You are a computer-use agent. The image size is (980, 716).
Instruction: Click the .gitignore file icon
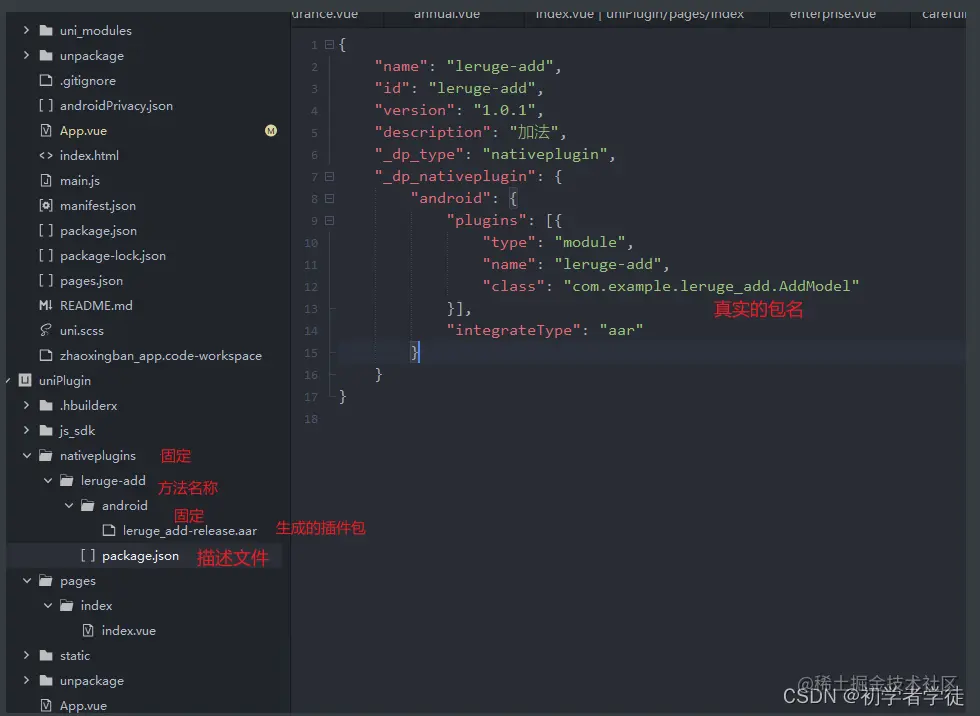(46, 80)
